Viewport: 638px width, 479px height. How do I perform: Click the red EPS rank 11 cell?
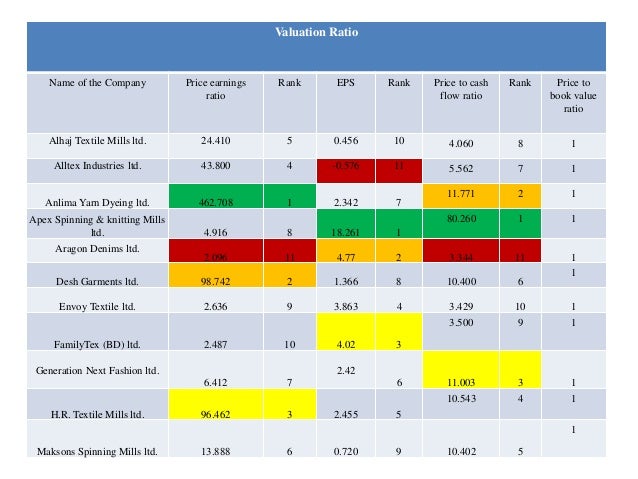click(x=399, y=171)
